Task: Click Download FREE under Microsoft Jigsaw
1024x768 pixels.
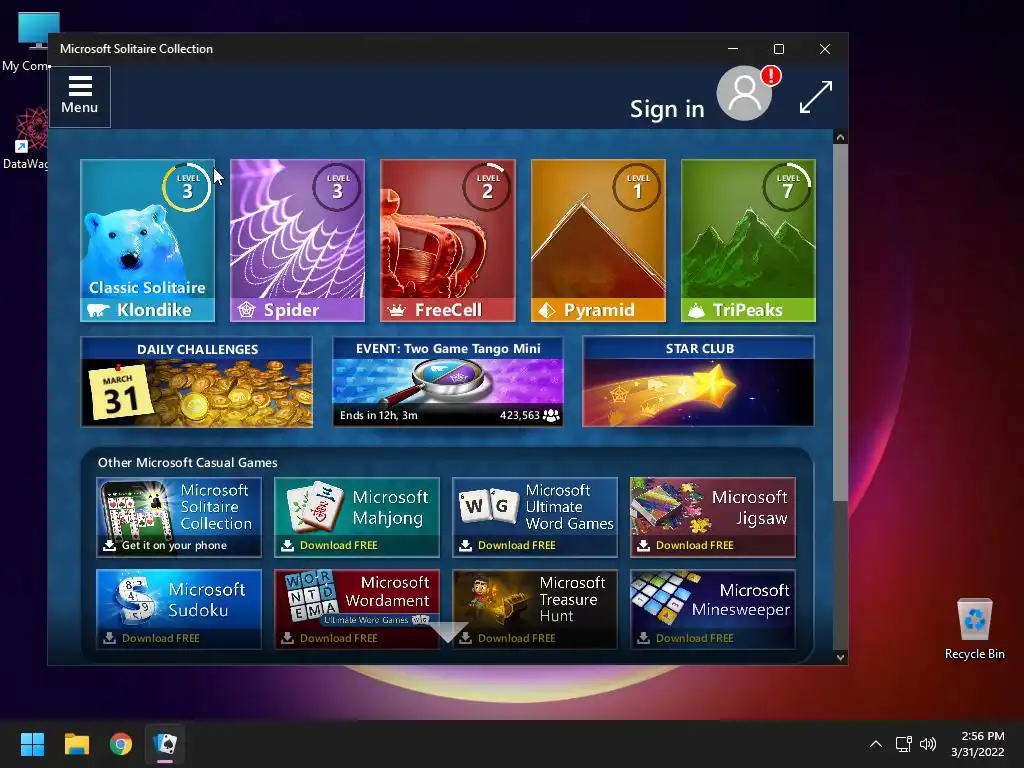Action: pyautogui.click(x=694, y=545)
